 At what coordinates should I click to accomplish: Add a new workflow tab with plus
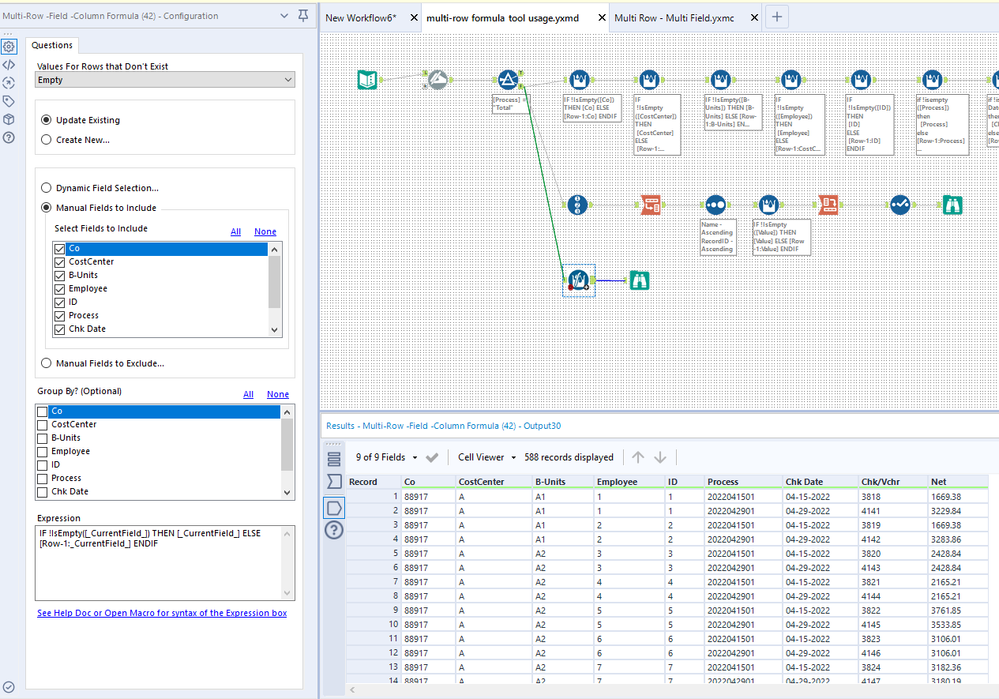pos(777,17)
